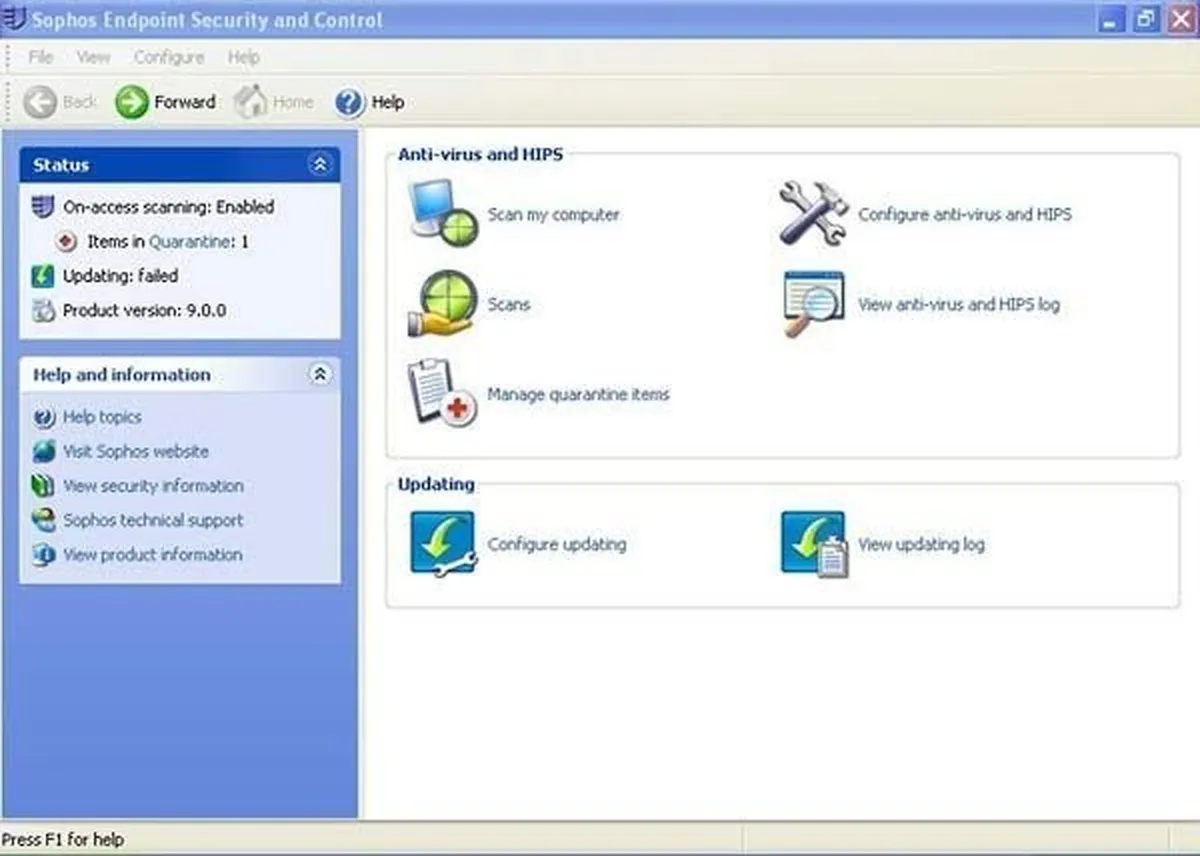This screenshot has height=856, width=1200.
Task: Click the Sophos shield icon in title bar
Action: coord(15,19)
